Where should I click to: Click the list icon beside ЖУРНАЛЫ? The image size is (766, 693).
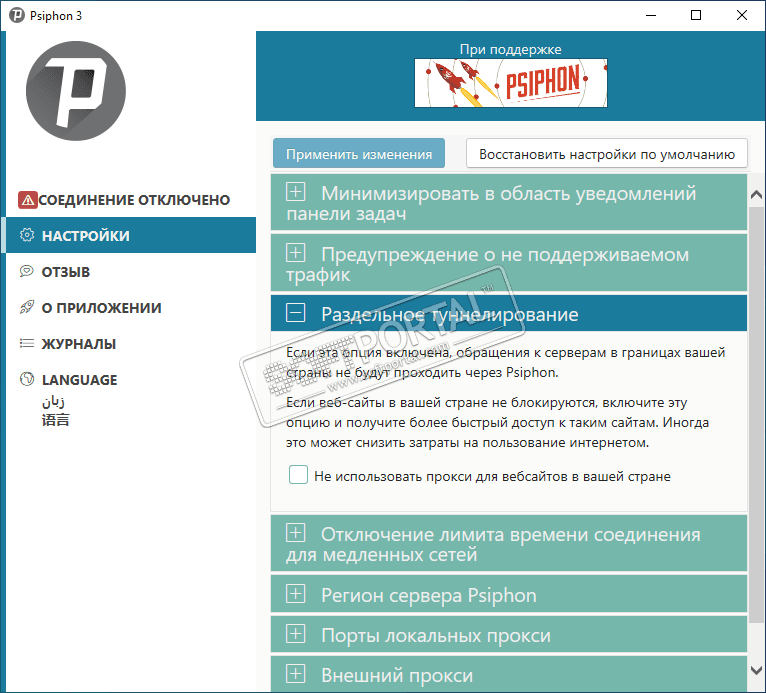pos(27,344)
